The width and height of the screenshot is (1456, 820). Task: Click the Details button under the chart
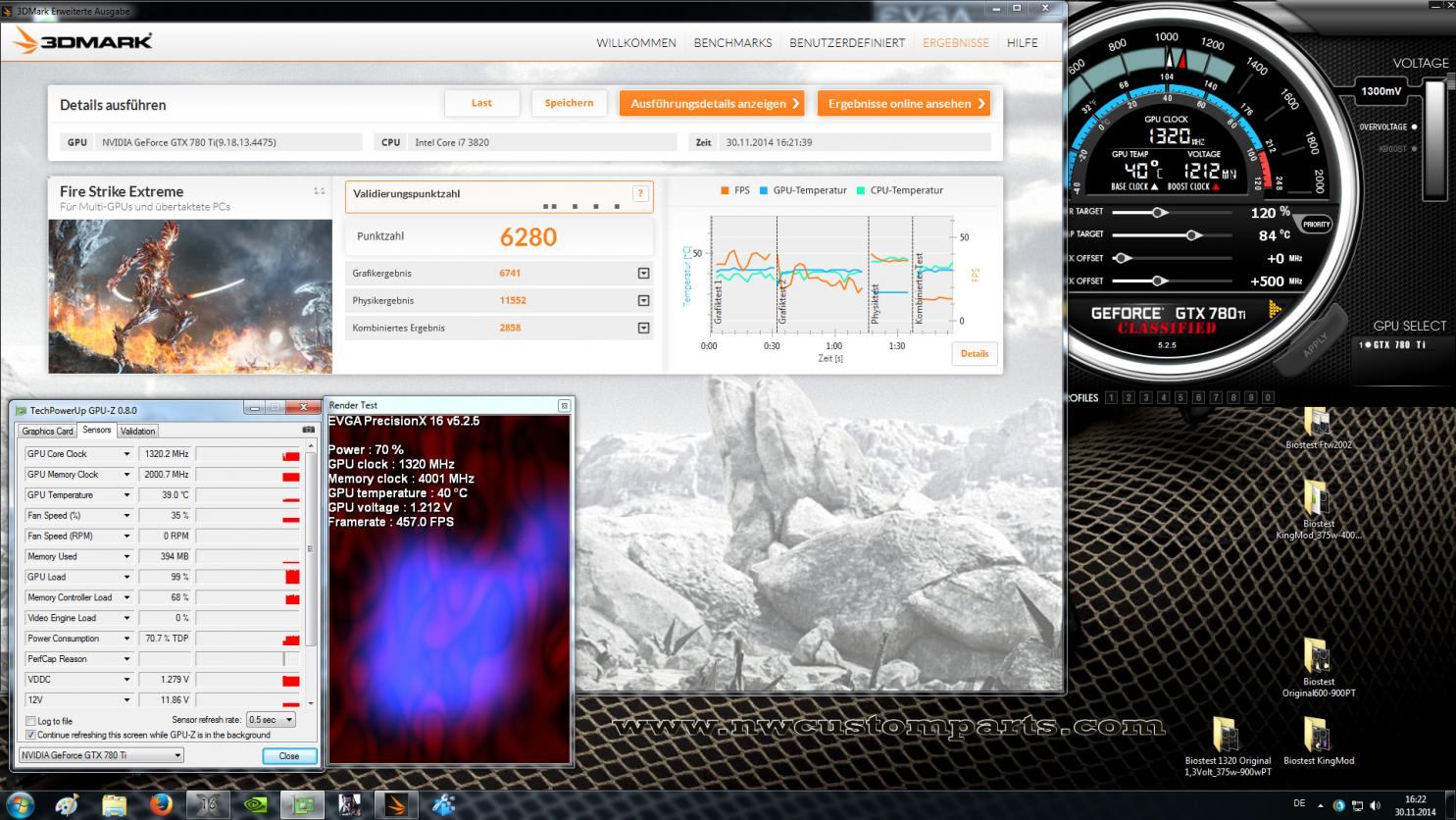(975, 354)
